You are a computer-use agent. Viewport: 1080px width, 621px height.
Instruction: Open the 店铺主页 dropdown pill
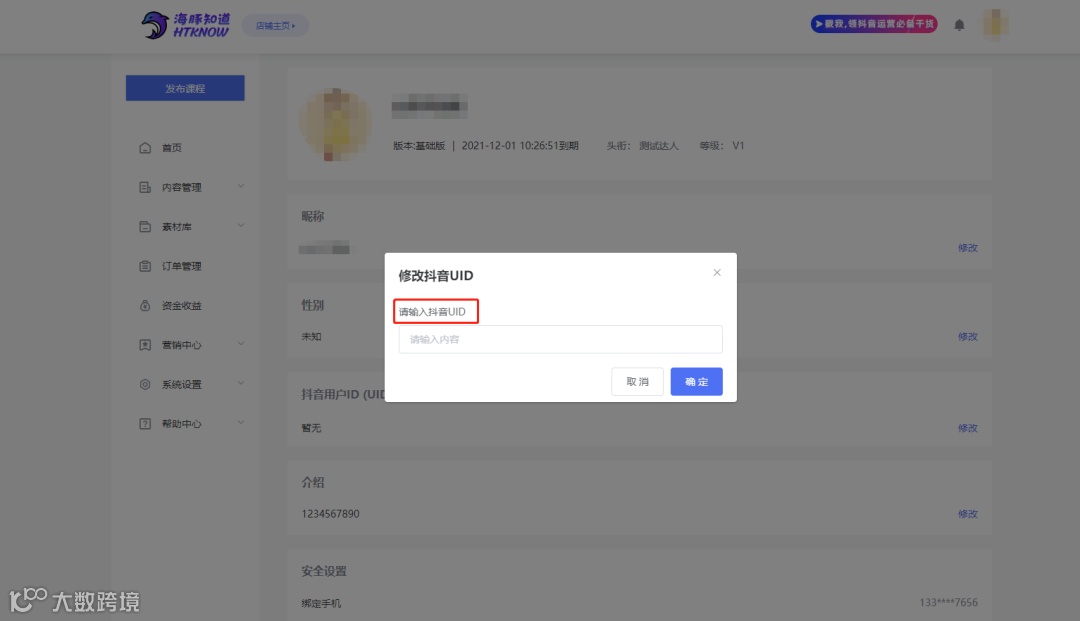click(x=276, y=25)
